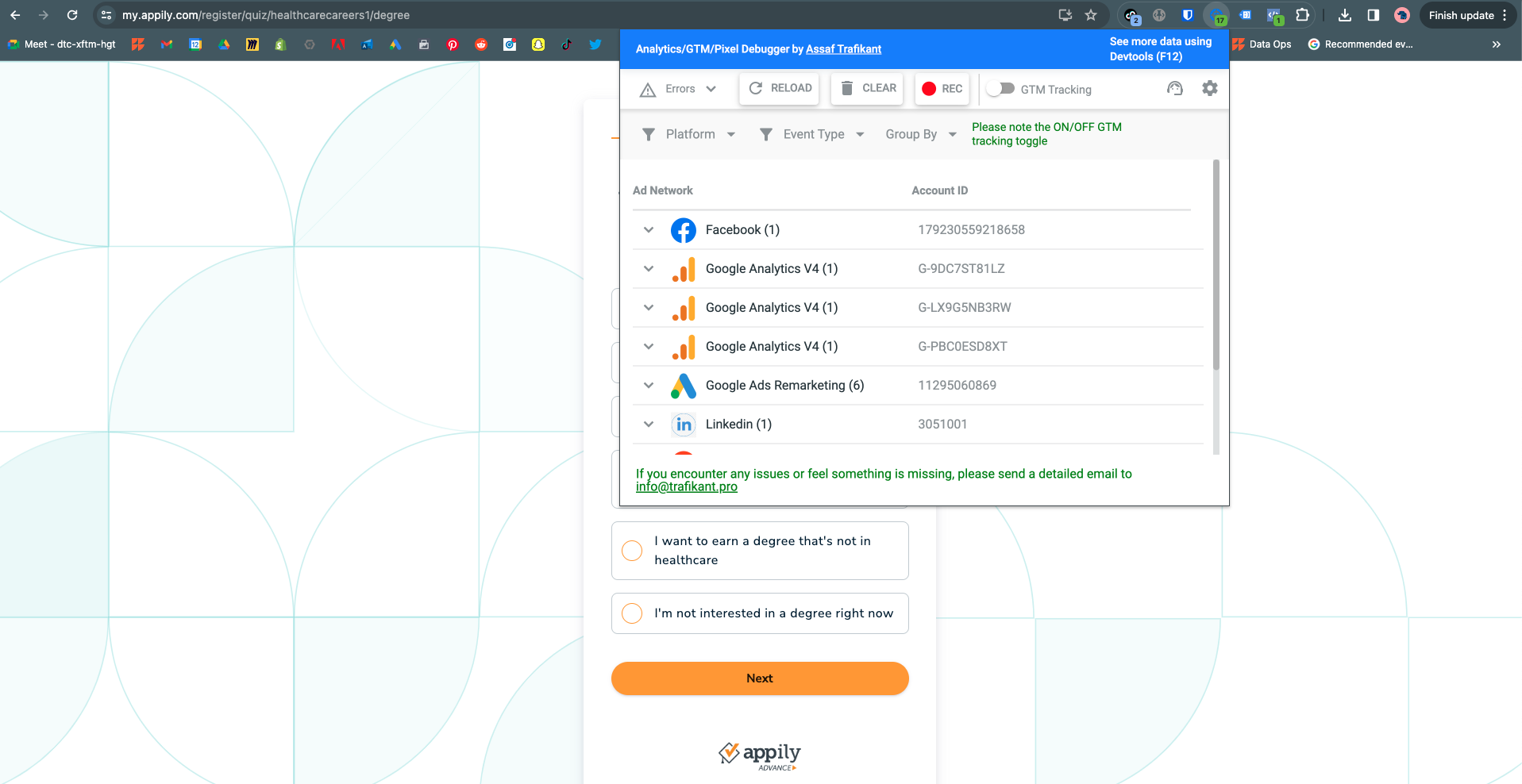
Task: Open the Group By dropdown
Action: point(920,134)
